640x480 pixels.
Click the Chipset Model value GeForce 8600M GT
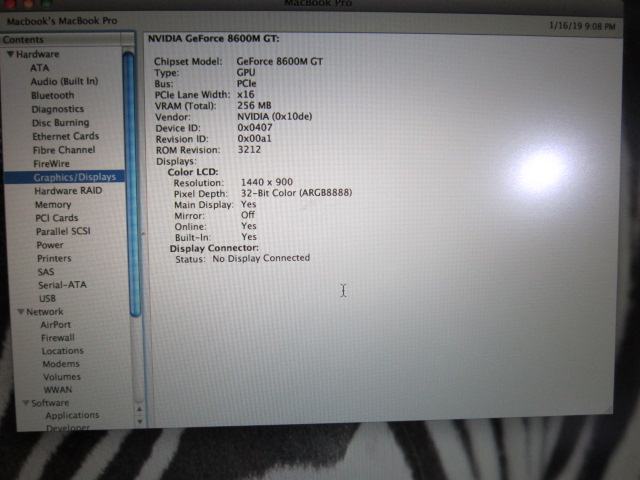280,62
